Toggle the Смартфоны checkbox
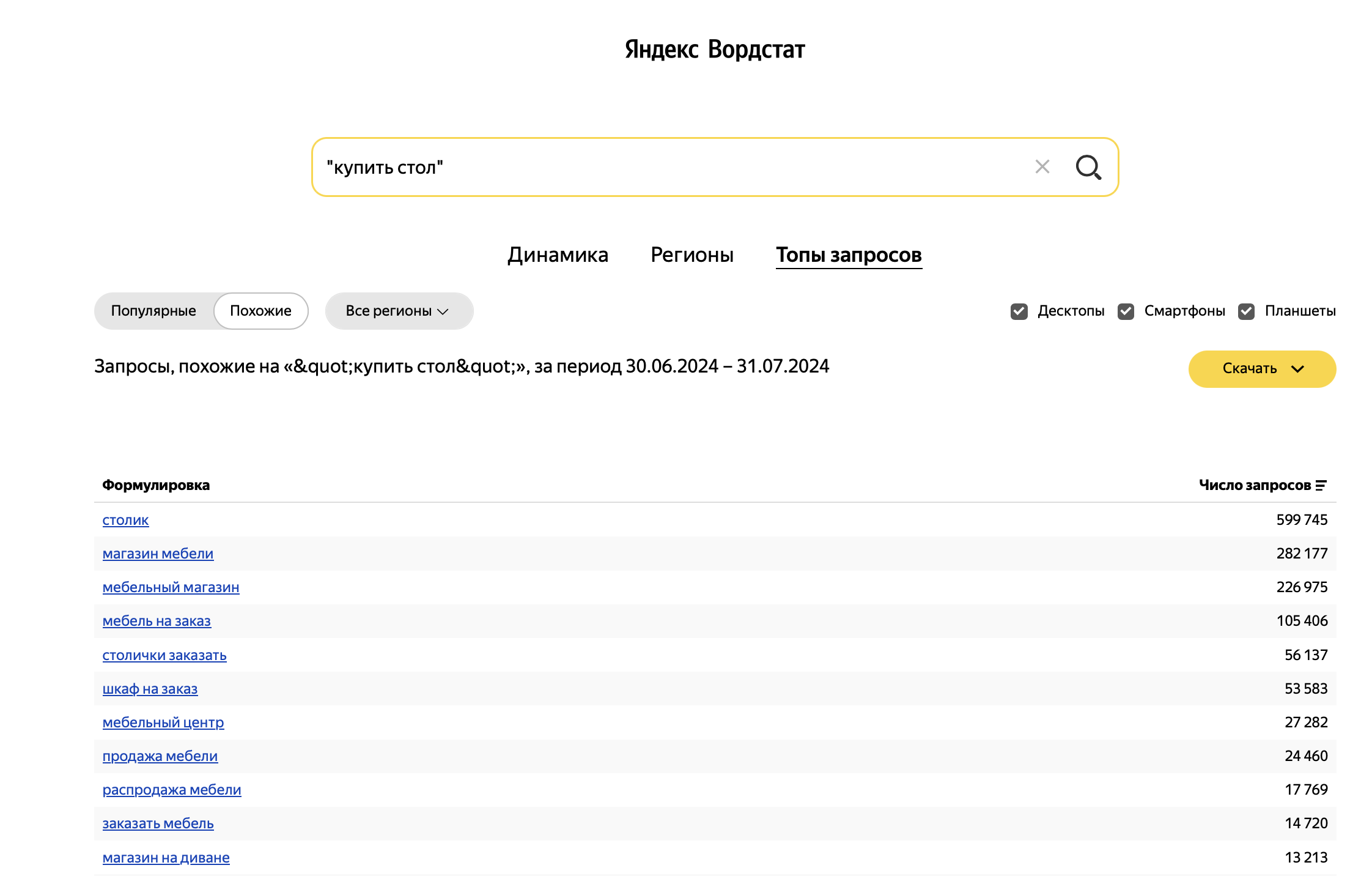The image size is (1372, 876). click(1126, 311)
